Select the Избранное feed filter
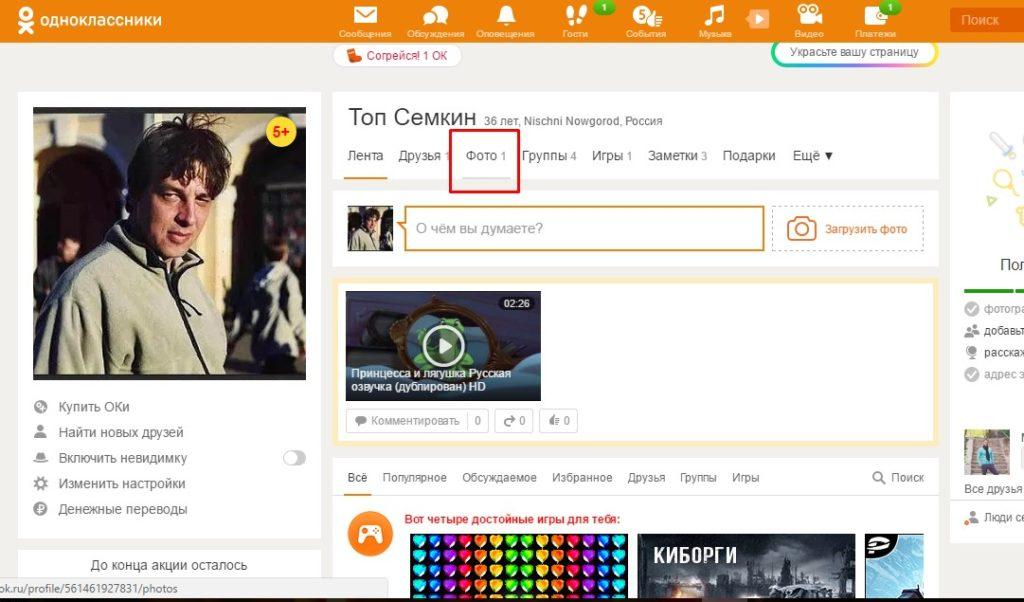 click(x=582, y=477)
